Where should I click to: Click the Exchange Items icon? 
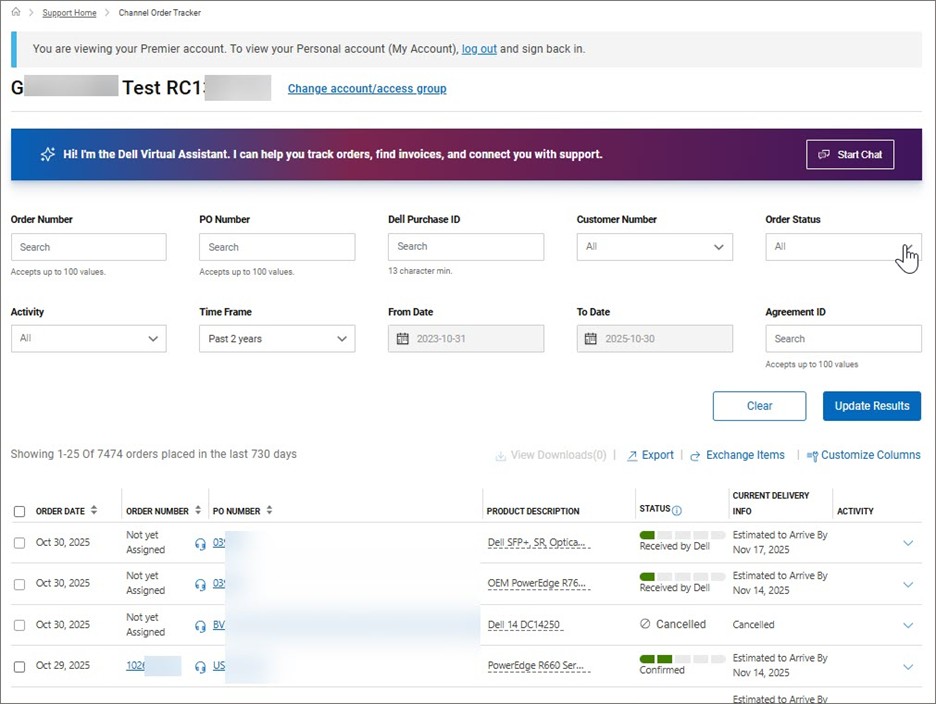pyautogui.click(x=695, y=455)
